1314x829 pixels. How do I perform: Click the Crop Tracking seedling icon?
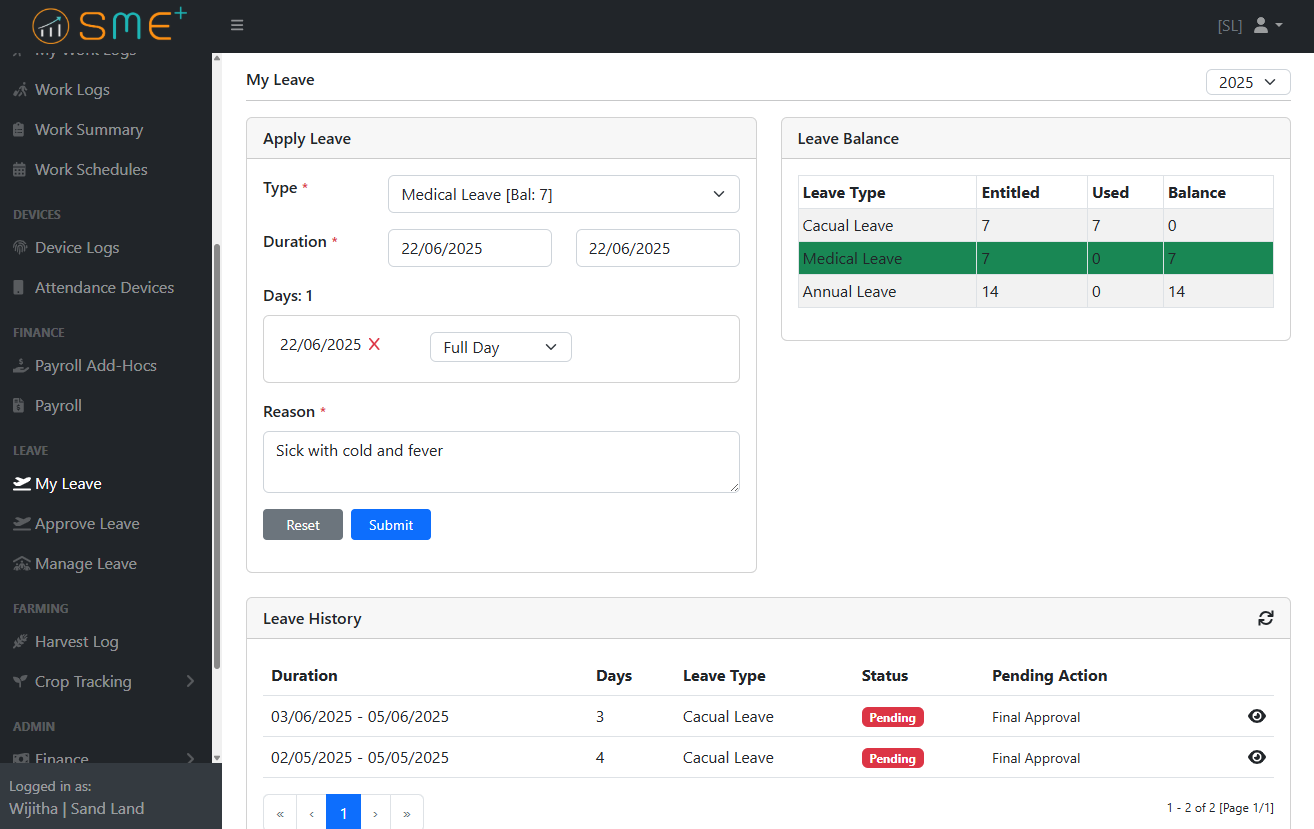coord(20,681)
